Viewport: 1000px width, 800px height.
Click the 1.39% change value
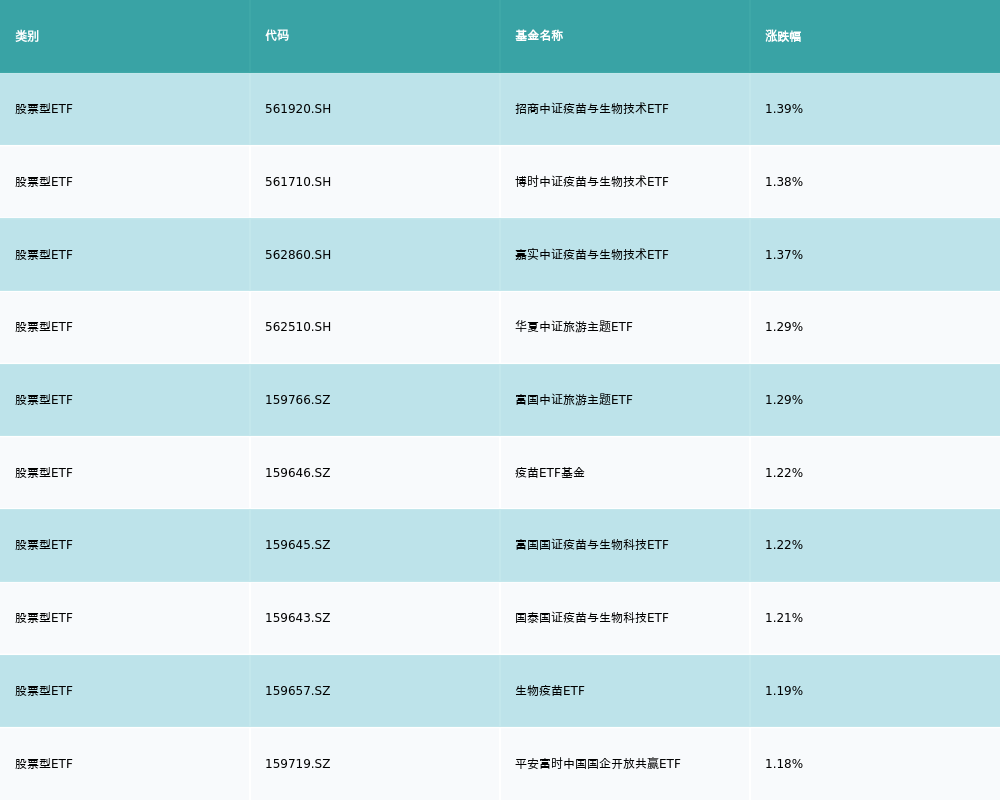784,109
